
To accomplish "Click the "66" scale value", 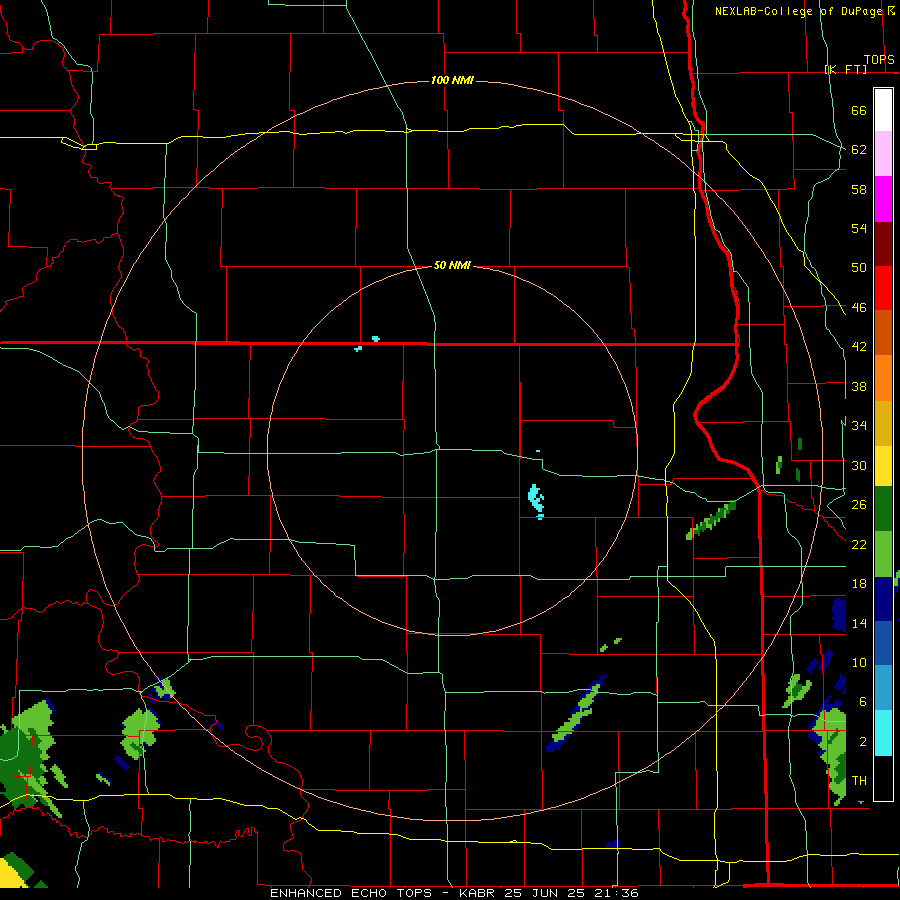I will (859, 111).
